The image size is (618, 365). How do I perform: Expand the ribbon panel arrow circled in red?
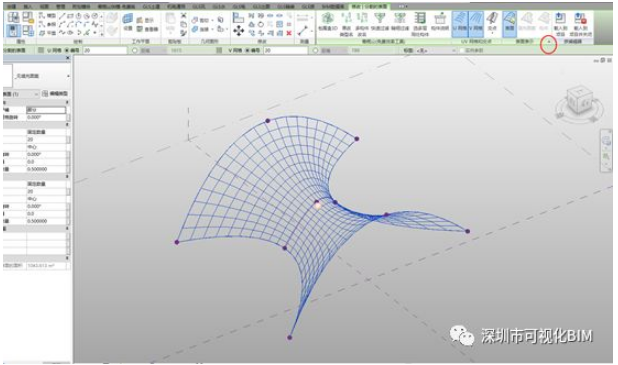[x=549, y=42]
